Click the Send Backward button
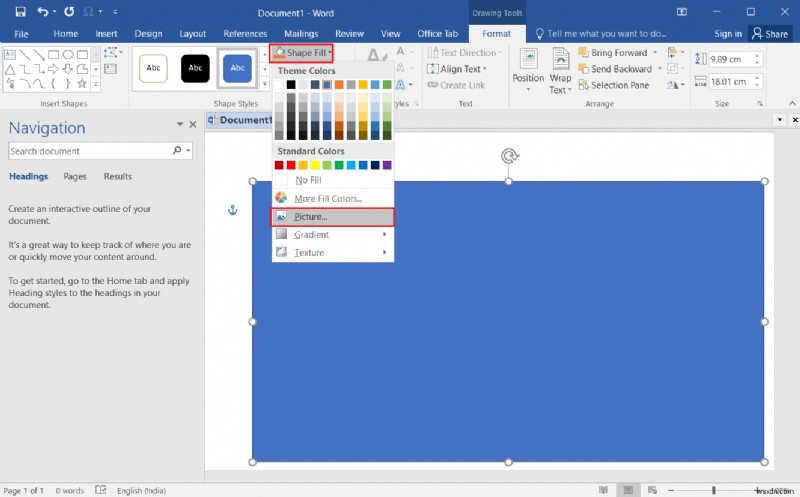800x497 pixels. (620, 69)
